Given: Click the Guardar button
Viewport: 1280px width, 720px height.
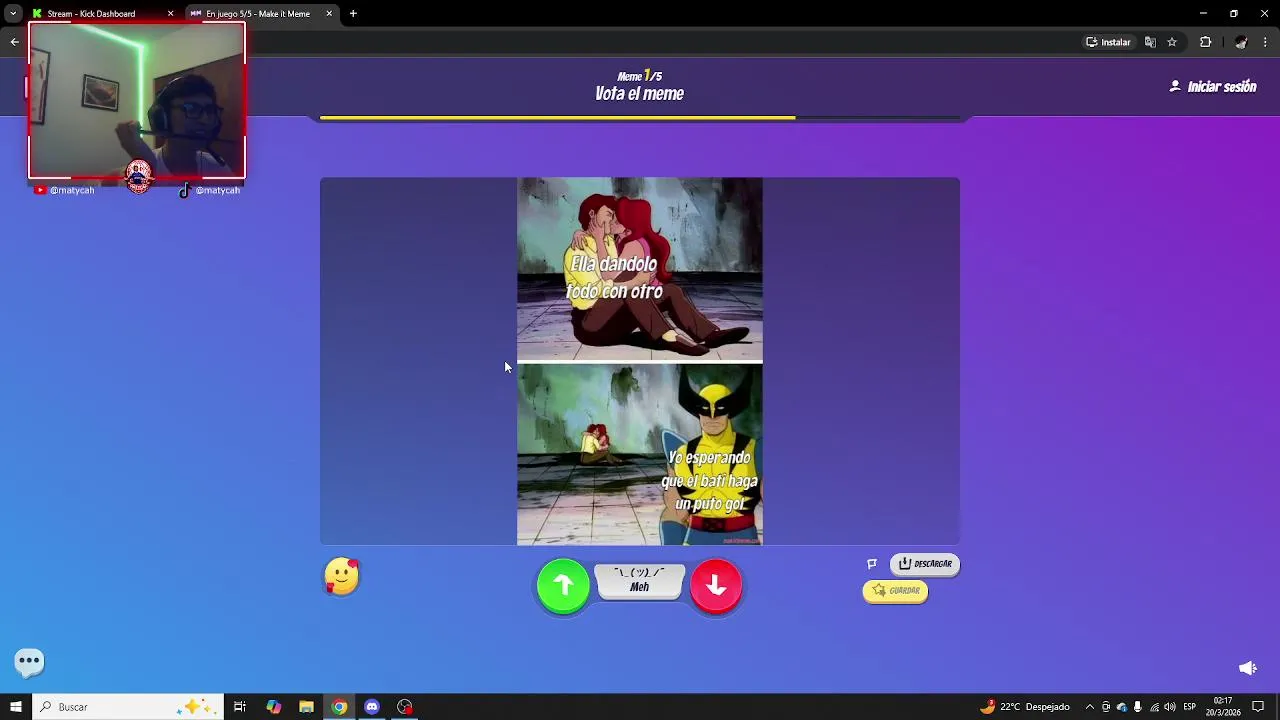Looking at the screenshot, I should [895, 591].
